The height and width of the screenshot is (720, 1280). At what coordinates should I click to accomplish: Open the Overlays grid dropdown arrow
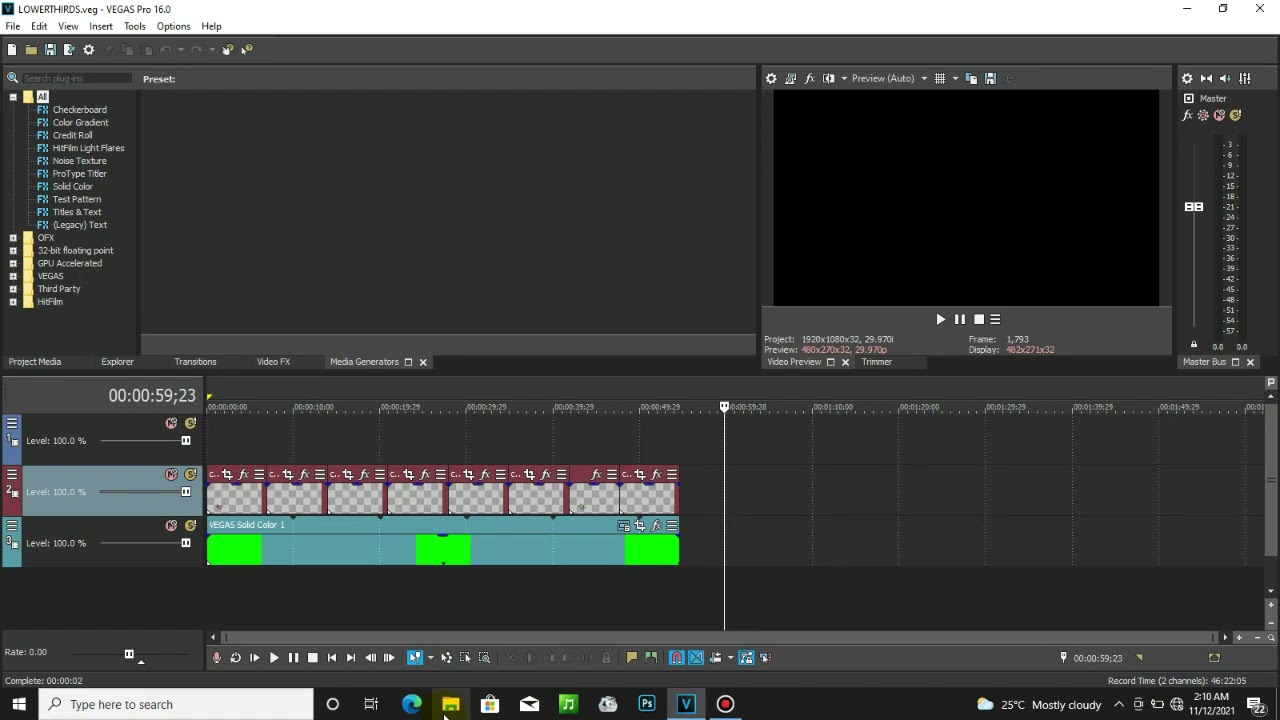coord(955,78)
